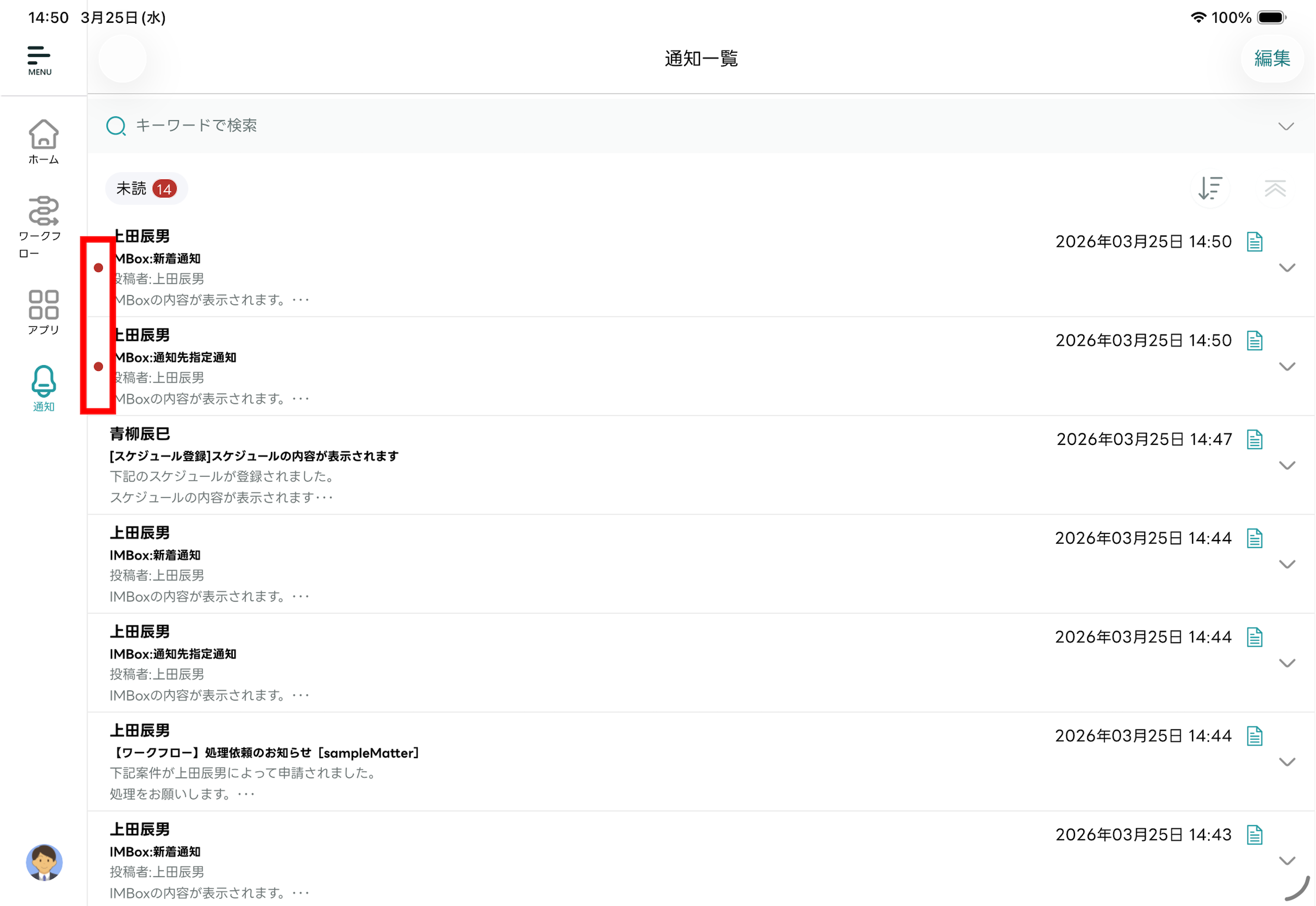The height and width of the screenshot is (906, 1316).
Task: Tap the 編集 button
Action: pyautogui.click(x=1272, y=59)
